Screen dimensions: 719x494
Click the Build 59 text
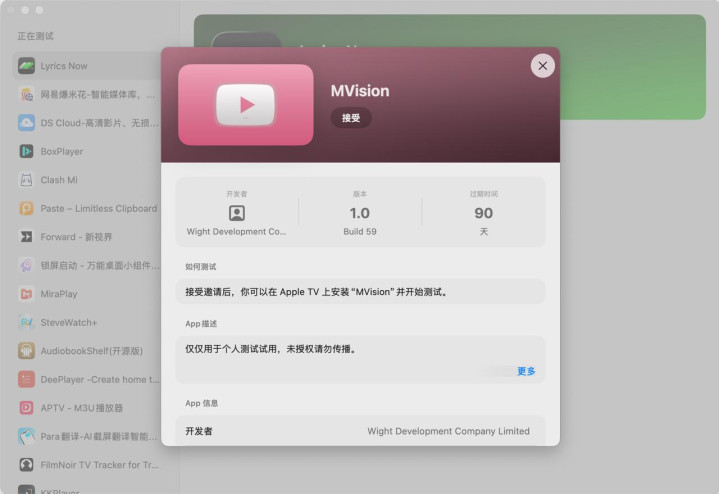(x=360, y=232)
